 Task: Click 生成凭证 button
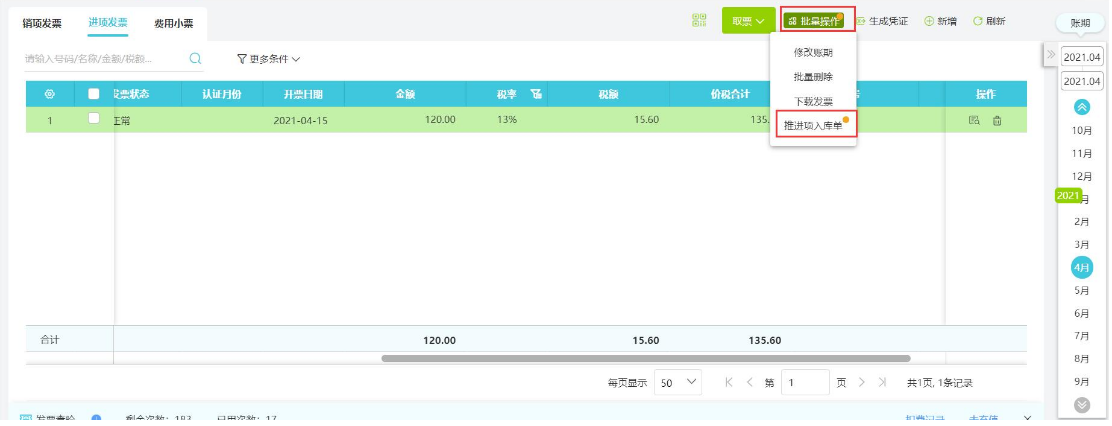(x=882, y=21)
